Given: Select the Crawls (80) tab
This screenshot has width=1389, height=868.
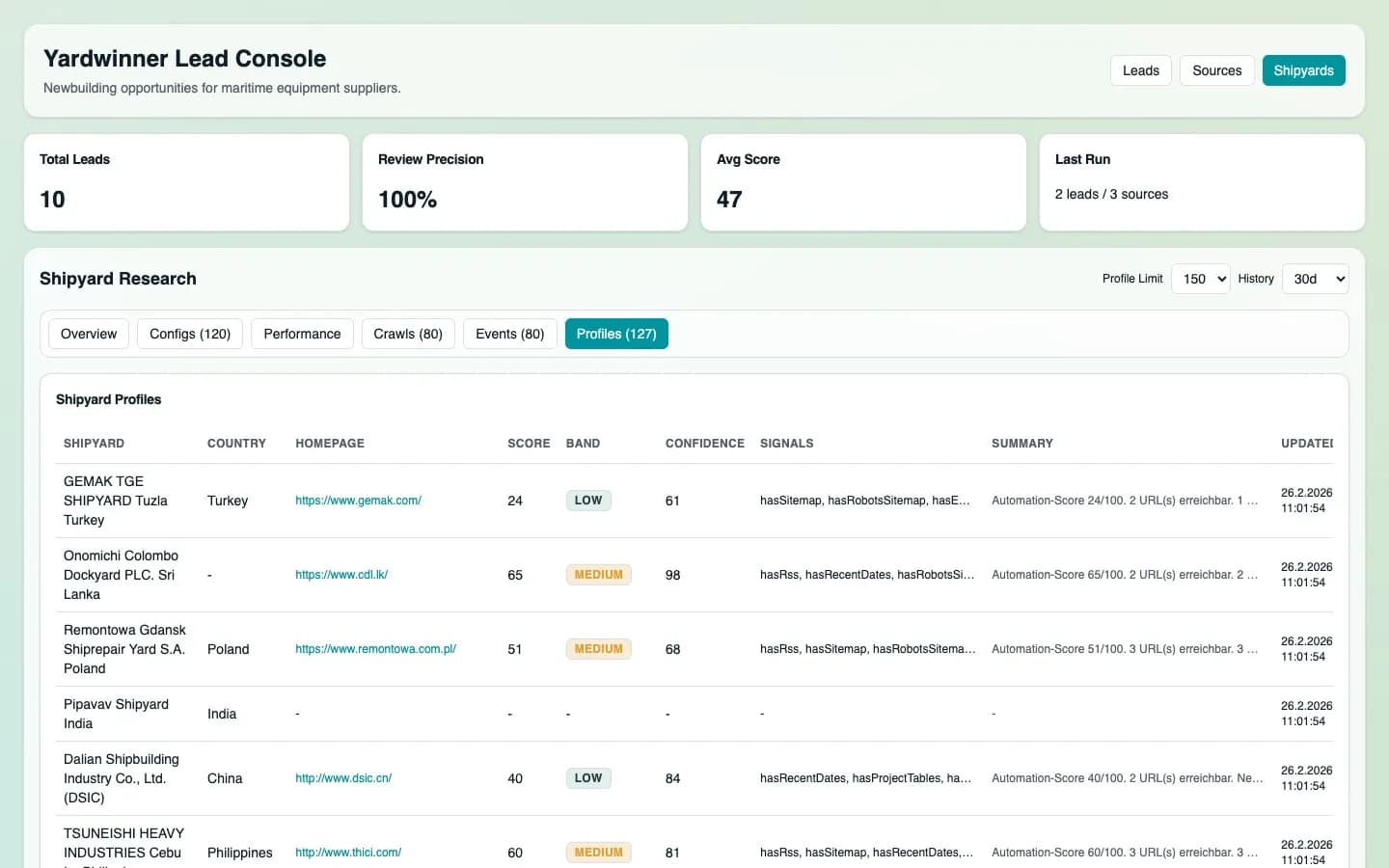Looking at the screenshot, I should (x=408, y=334).
